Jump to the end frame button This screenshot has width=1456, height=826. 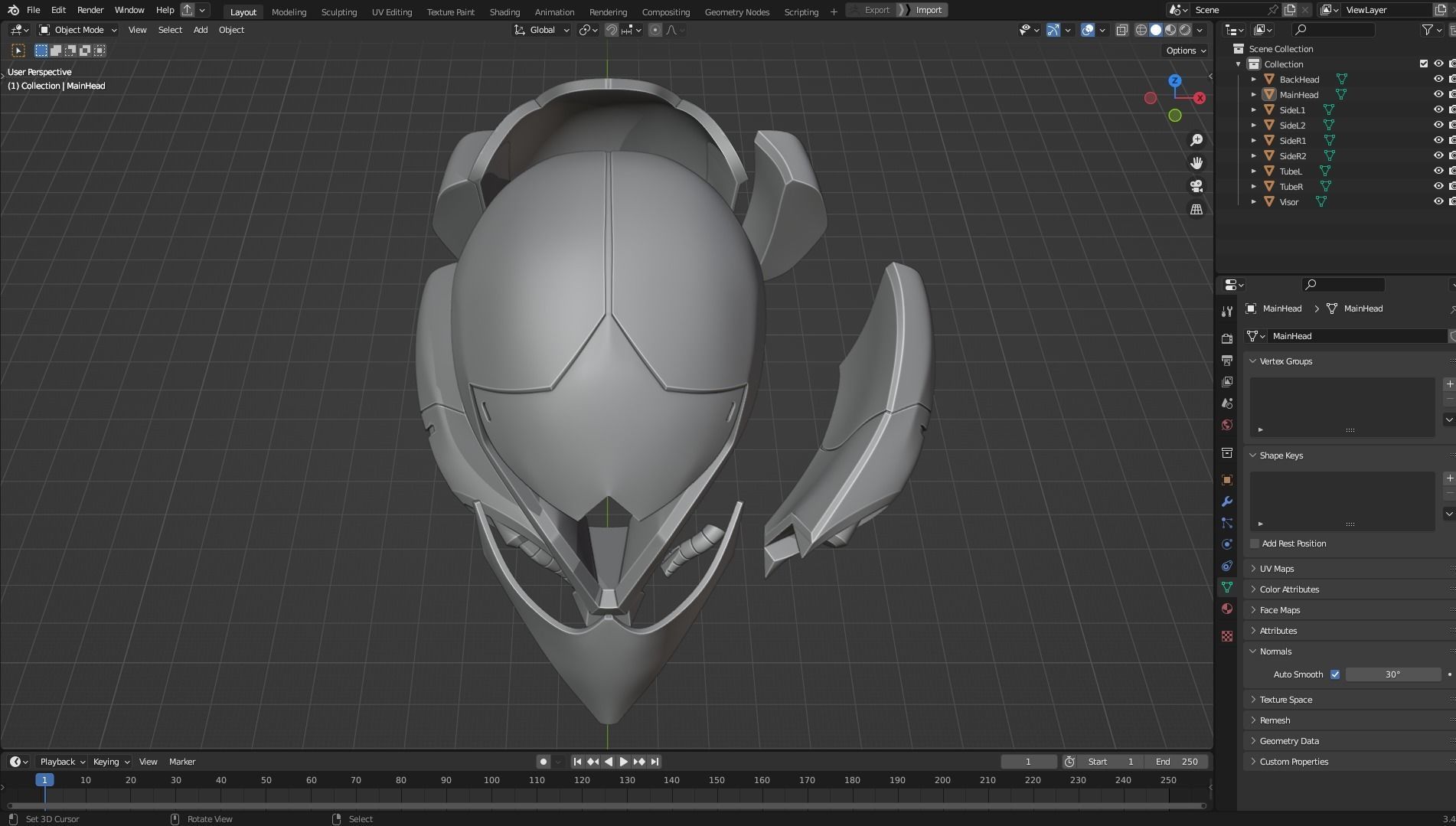pyautogui.click(x=655, y=762)
